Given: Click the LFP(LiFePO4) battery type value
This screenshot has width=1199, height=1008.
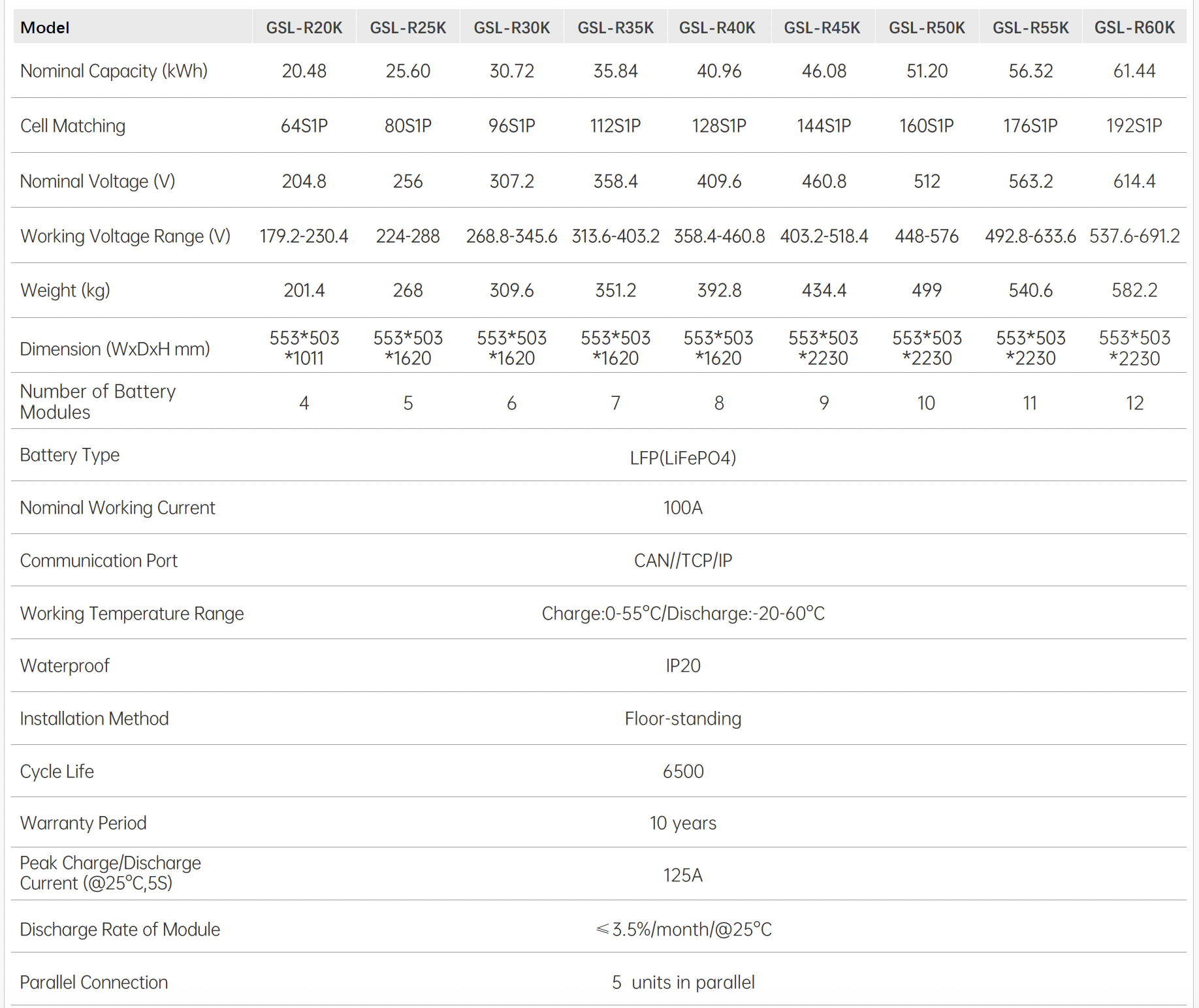Looking at the screenshot, I should (682, 458).
